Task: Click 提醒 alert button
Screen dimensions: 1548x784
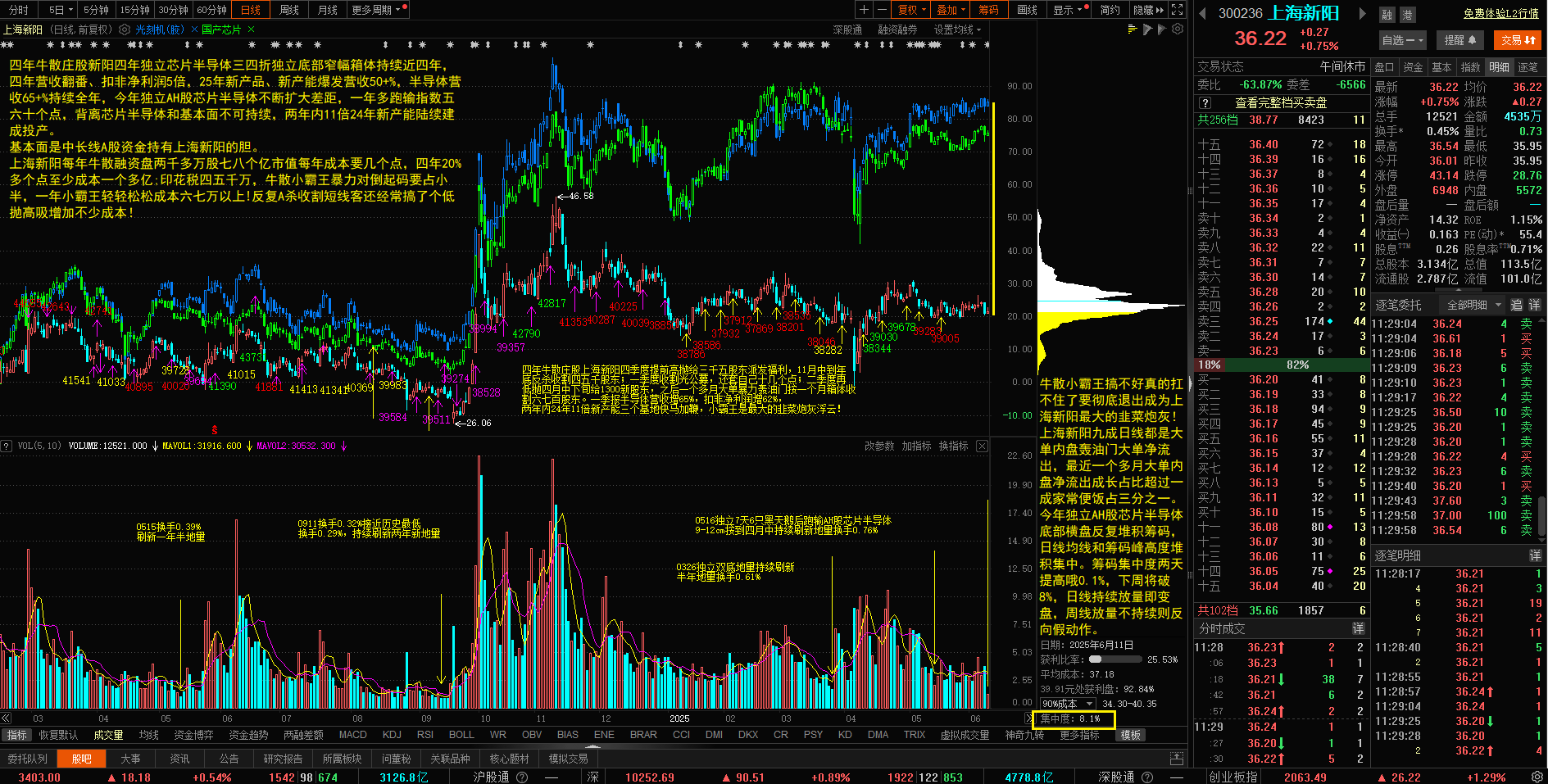Action: point(1460,40)
